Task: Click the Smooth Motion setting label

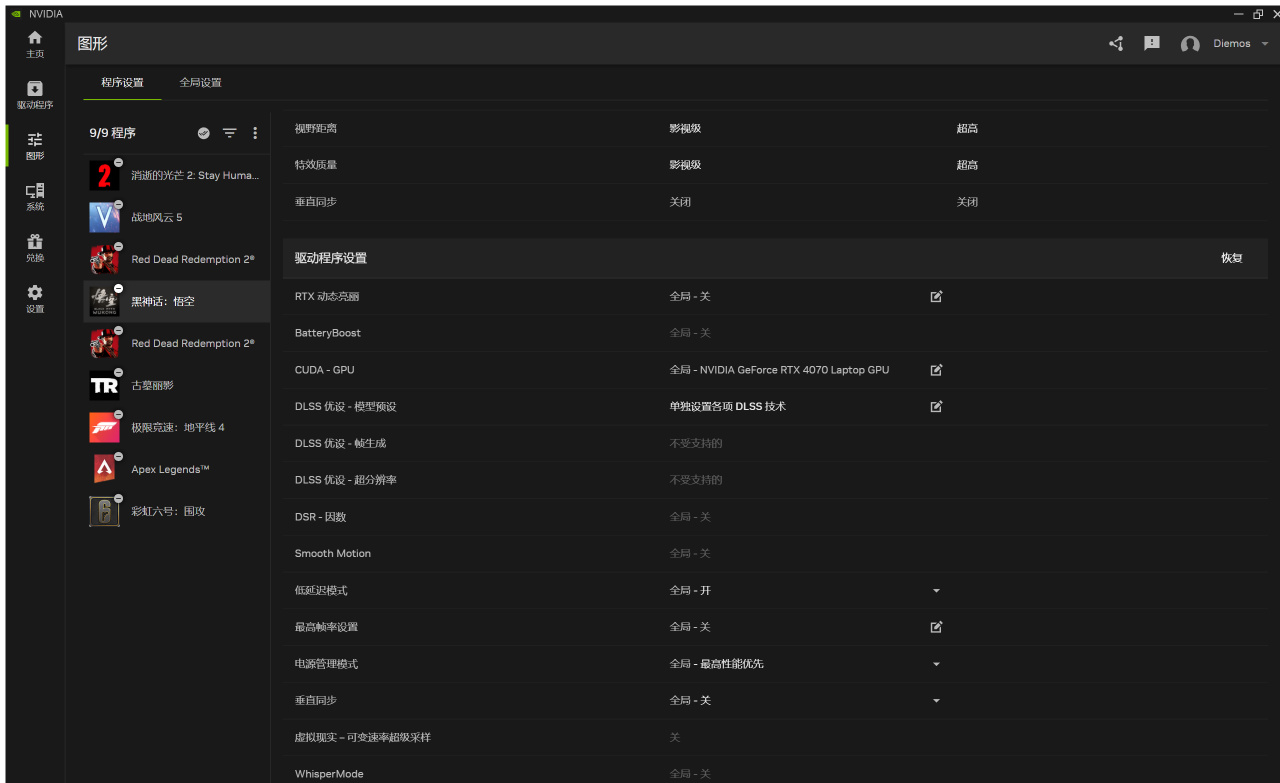Action: tap(333, 554)
